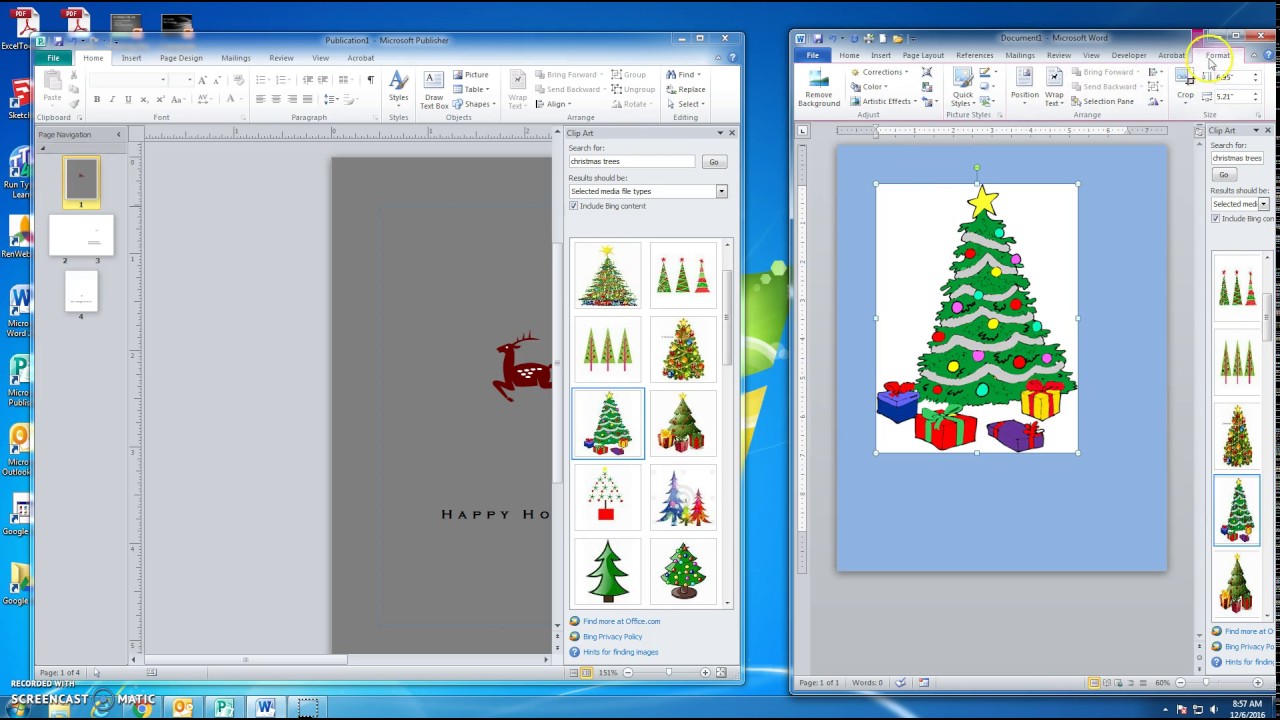Switch to Word's Page Layout tab
This screenshot has width=1280, height=720.
coord(923,56)
